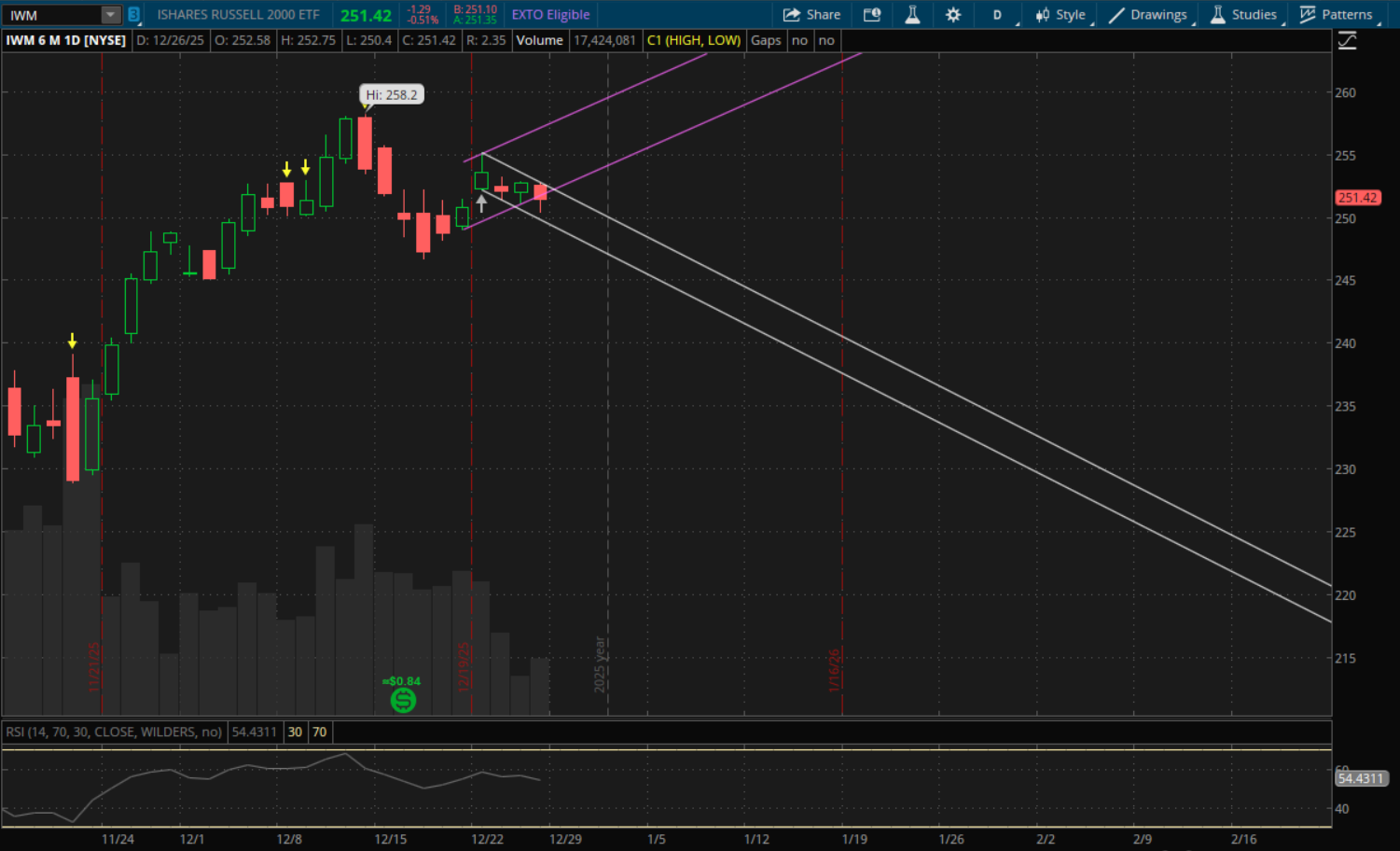
Task: Click the IWM symbol input field
Action: [x=51, y=15]
